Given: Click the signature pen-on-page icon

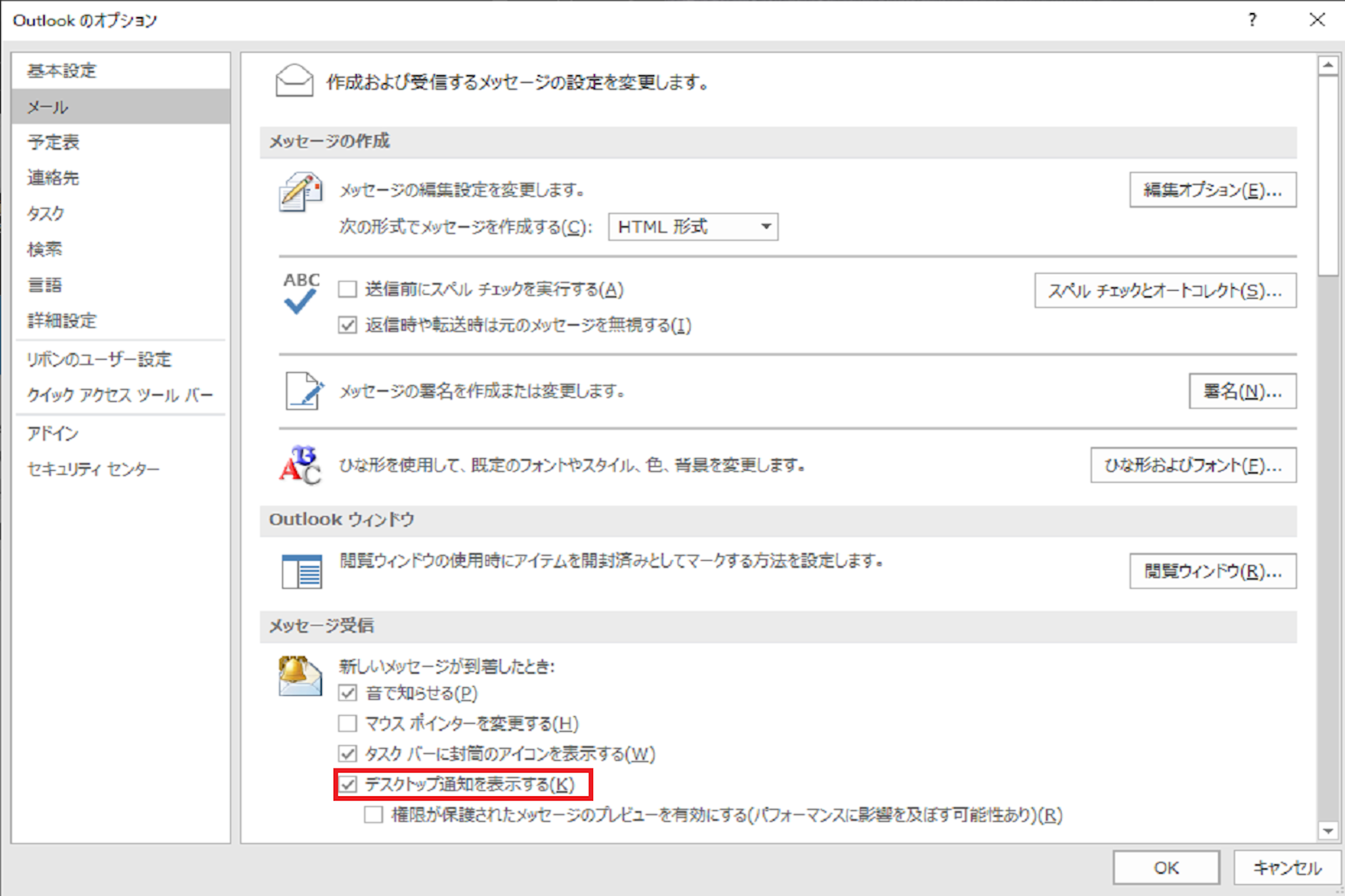Looking at the screenshot, I should tap(303, 391).
